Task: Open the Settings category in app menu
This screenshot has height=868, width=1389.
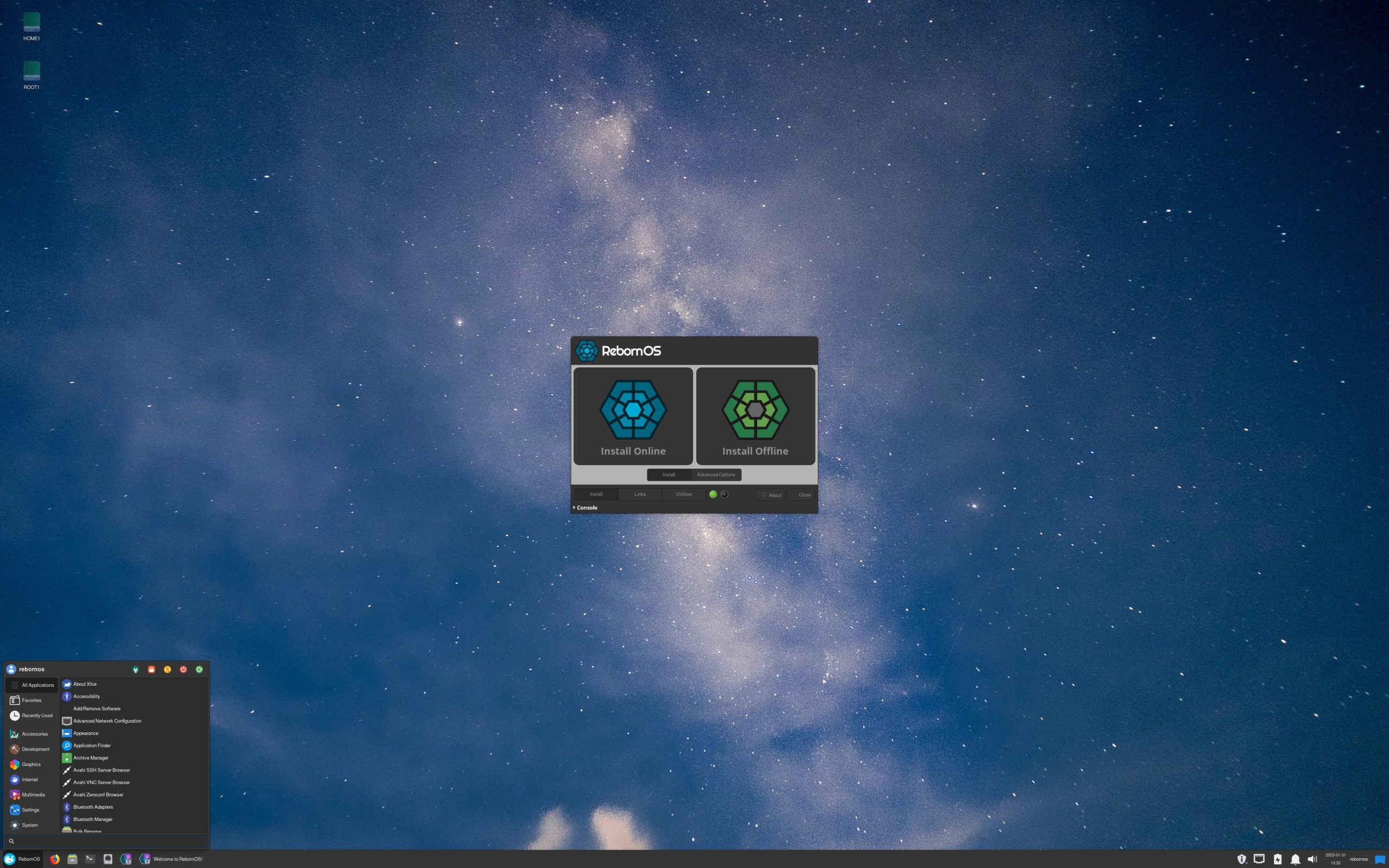Action: [x=30, y=810]
